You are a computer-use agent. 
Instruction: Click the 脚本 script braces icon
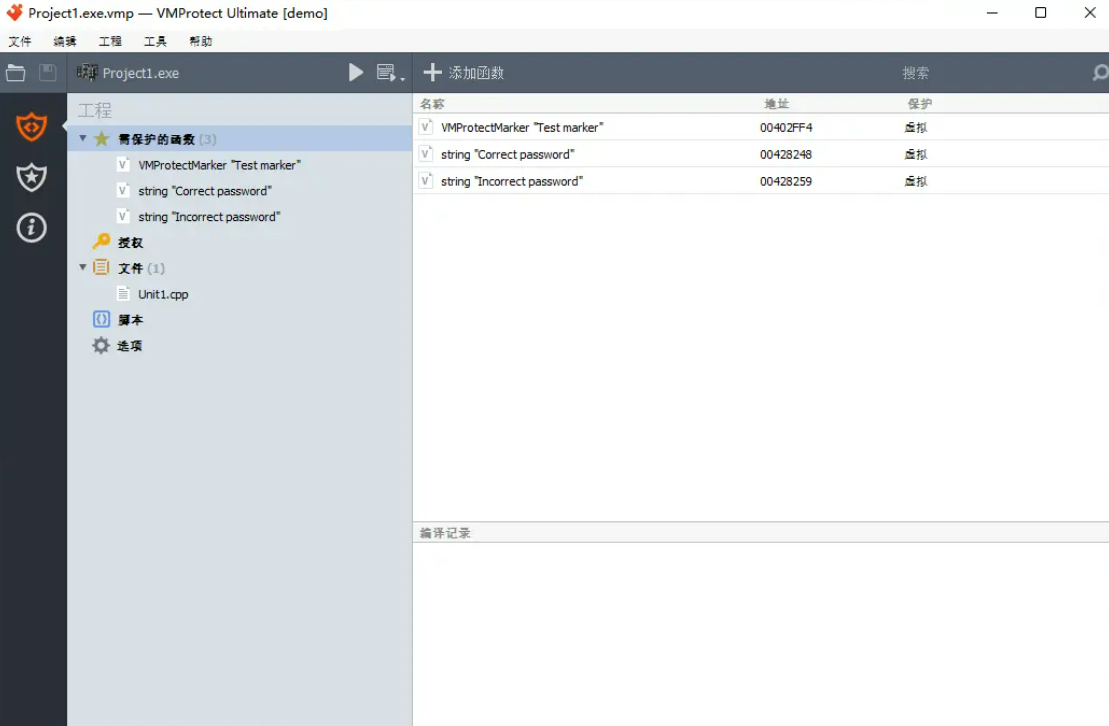click(102, 319)
